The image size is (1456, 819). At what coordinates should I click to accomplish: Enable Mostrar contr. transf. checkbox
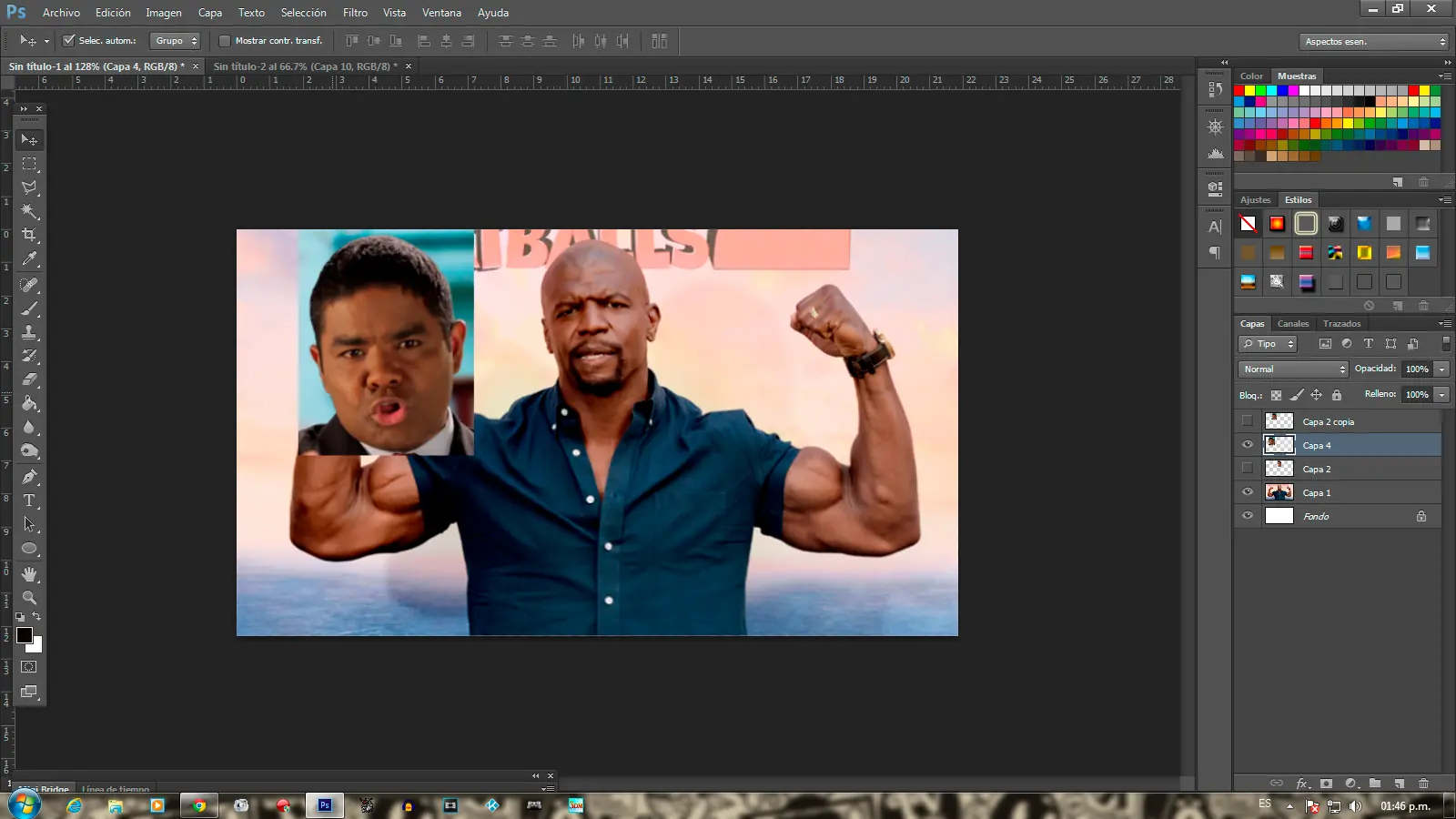225,41
